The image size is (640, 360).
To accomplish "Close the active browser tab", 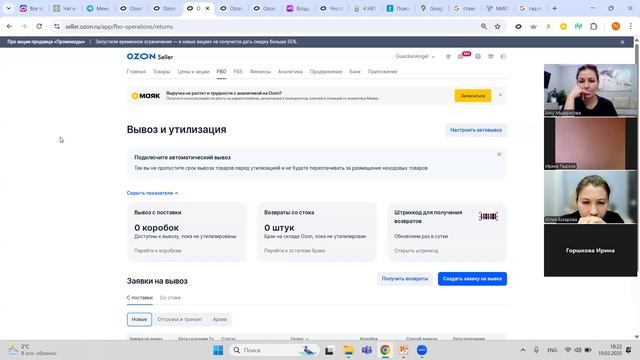I will coord(207,8).
